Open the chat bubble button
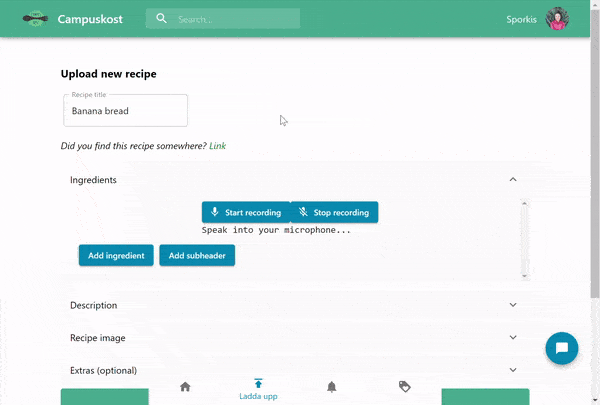This screenshot has height=405, width=600. [562, 348]
